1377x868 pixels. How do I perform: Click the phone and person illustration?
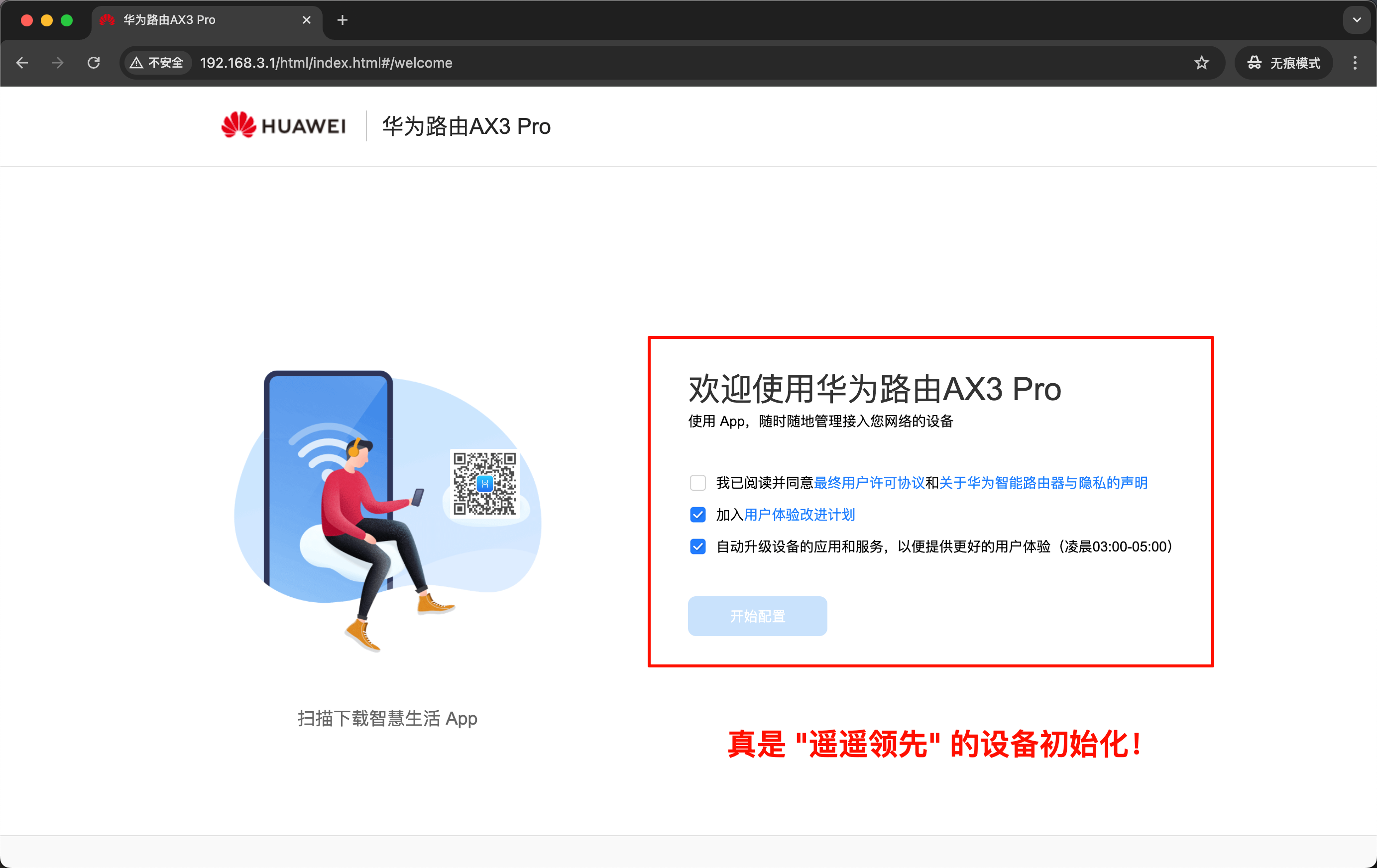pos(388,512)
